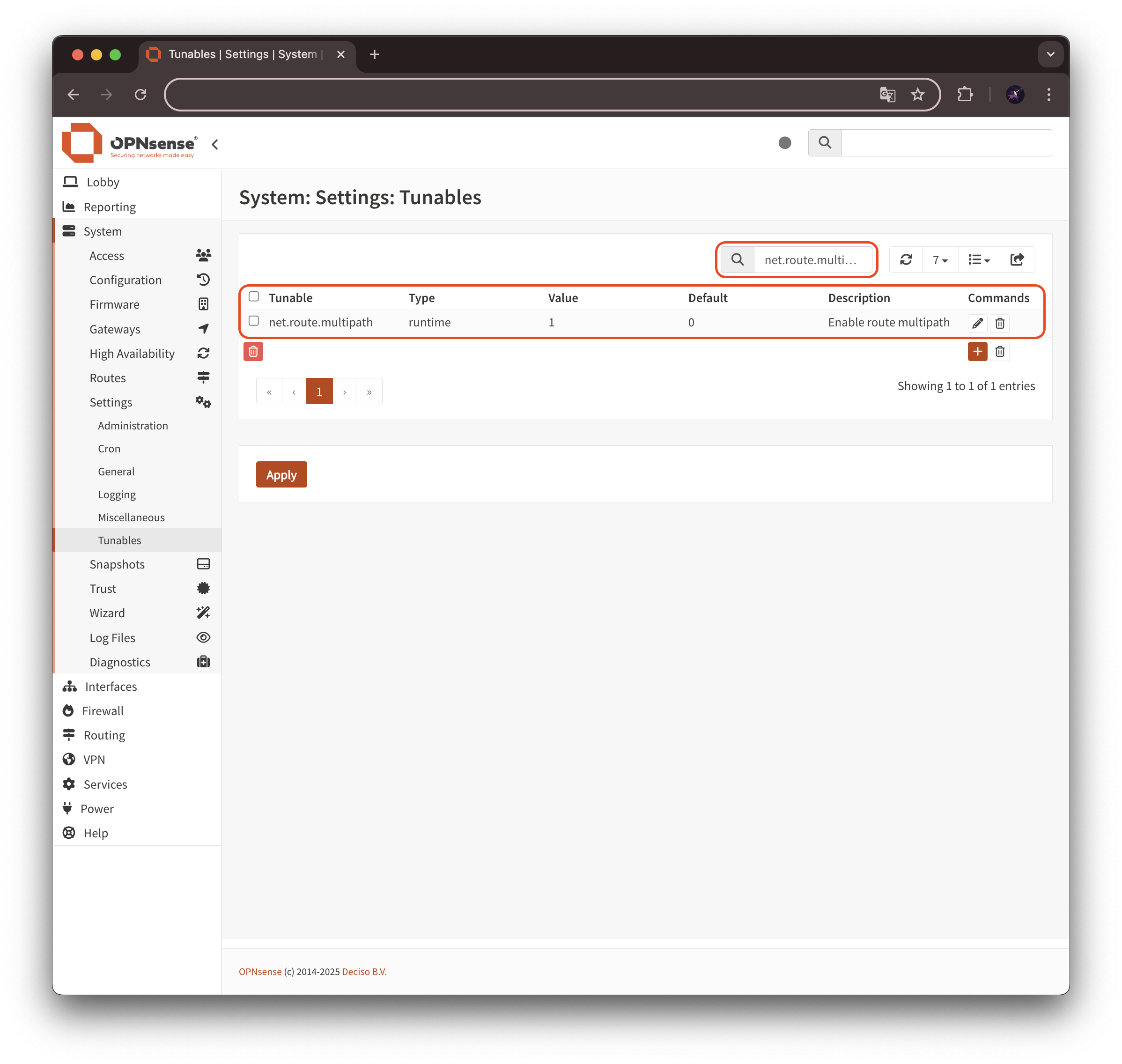Click the red delete selected trash button
Image resolution: width=1122 pixels, height=1064 pixels.
point(253,352)
